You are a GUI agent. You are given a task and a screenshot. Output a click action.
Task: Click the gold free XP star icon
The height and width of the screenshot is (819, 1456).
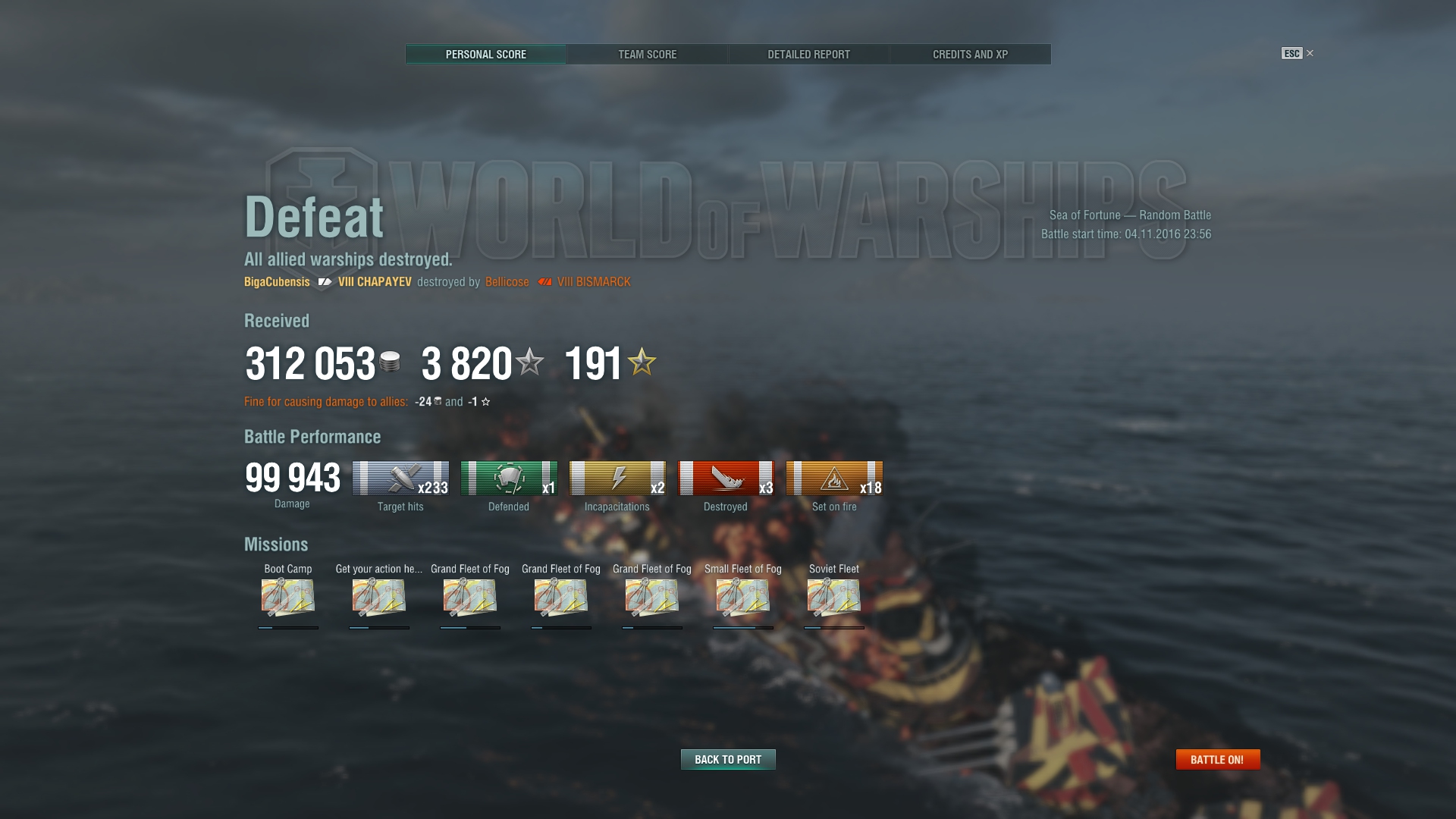coord(642,362)
